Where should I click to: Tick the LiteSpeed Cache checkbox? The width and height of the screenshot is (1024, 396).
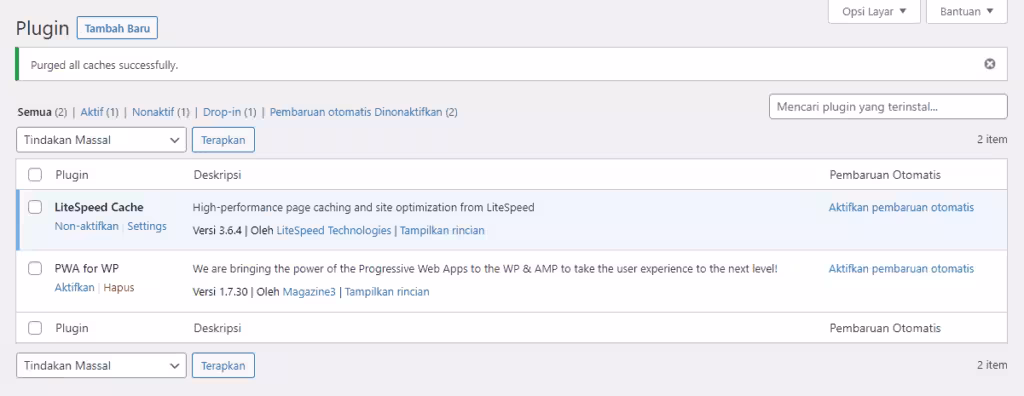pos(35,207)
